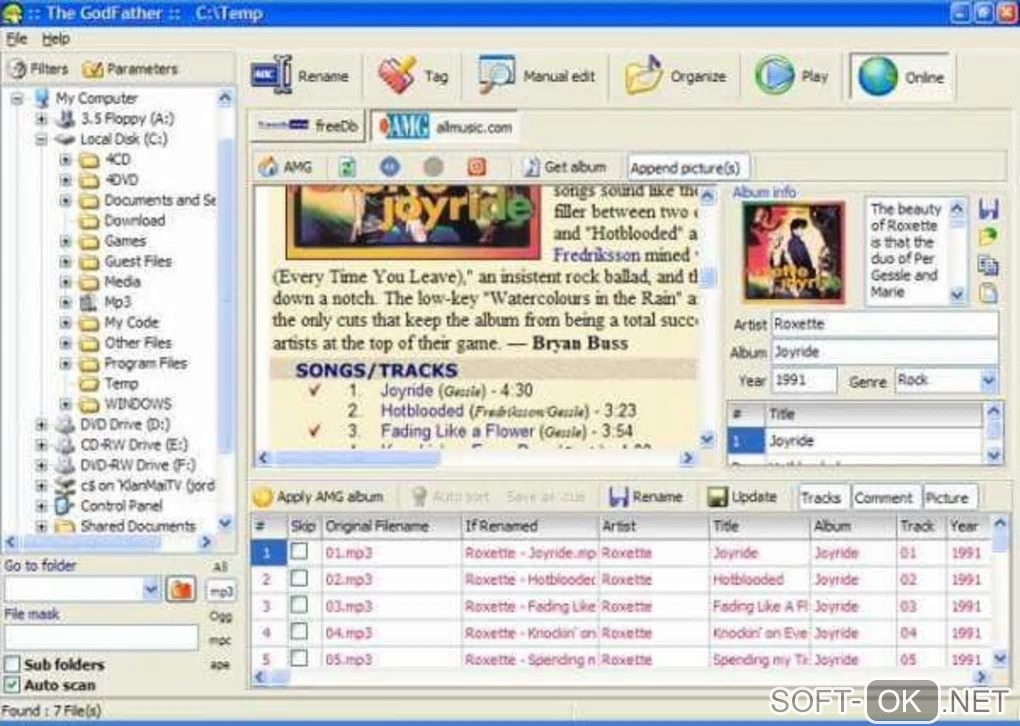Click the Joyride album cover thumbnail

[794, 252]
